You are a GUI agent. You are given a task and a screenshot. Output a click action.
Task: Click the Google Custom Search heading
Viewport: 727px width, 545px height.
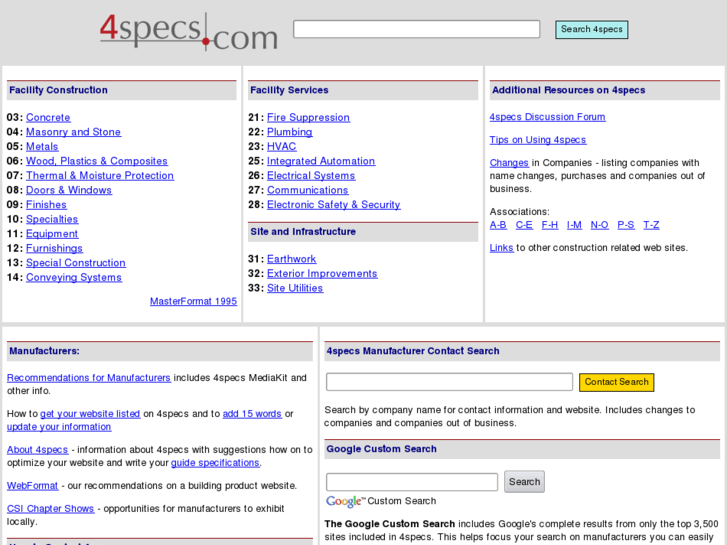click(382, 449)
